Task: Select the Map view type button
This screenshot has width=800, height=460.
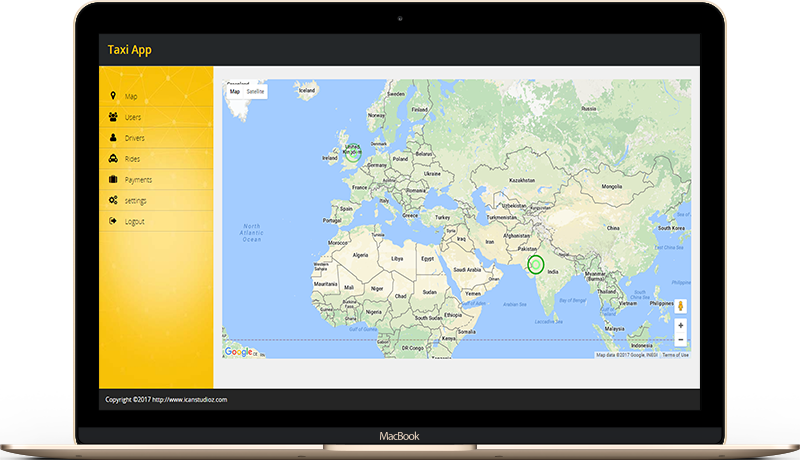Action: [x=235, y=91]
